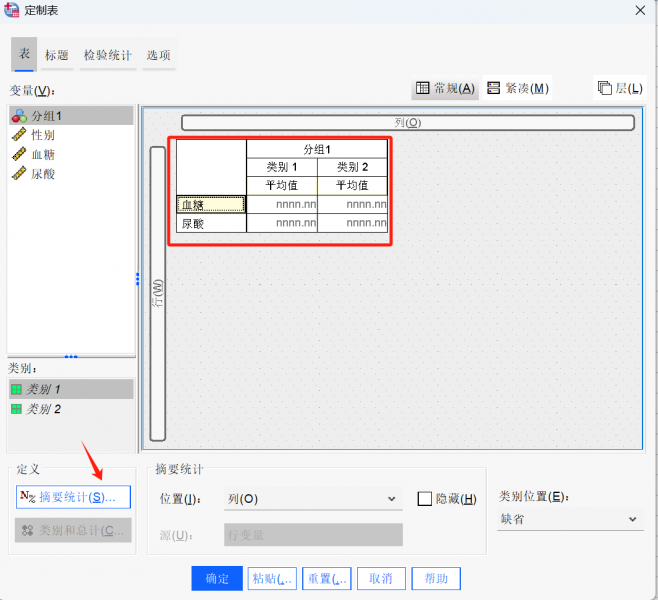Toggle the 隐藏(H) checkbox
Viewport: 658px width, 600px height.
pos(425,499)
